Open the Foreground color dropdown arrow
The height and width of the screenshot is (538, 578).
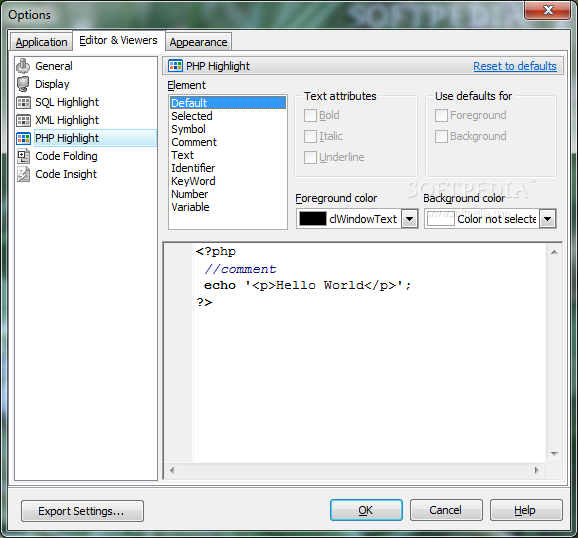(409, 219)
